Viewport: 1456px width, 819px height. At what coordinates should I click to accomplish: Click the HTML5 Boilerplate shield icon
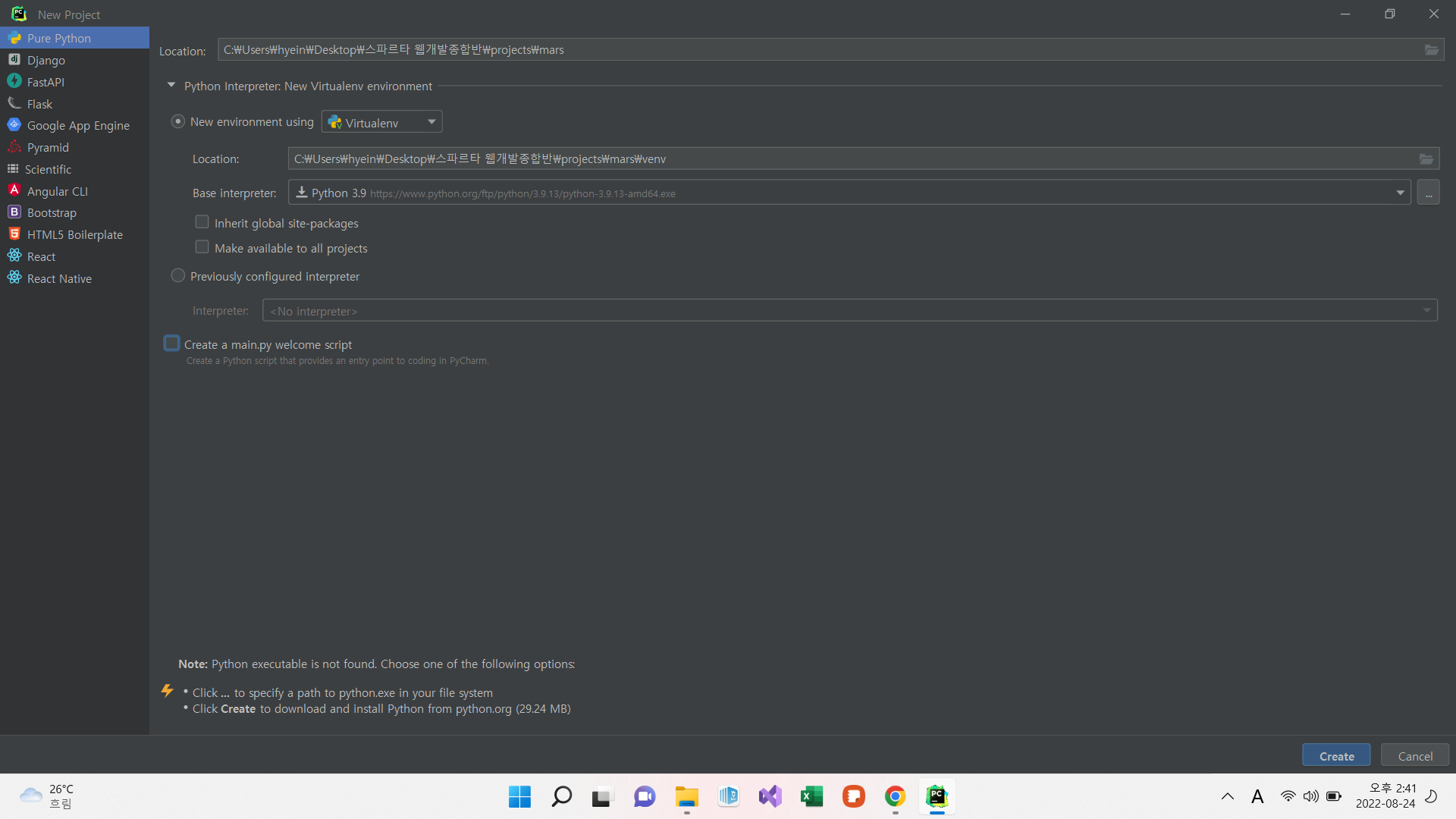click(14, 234)
